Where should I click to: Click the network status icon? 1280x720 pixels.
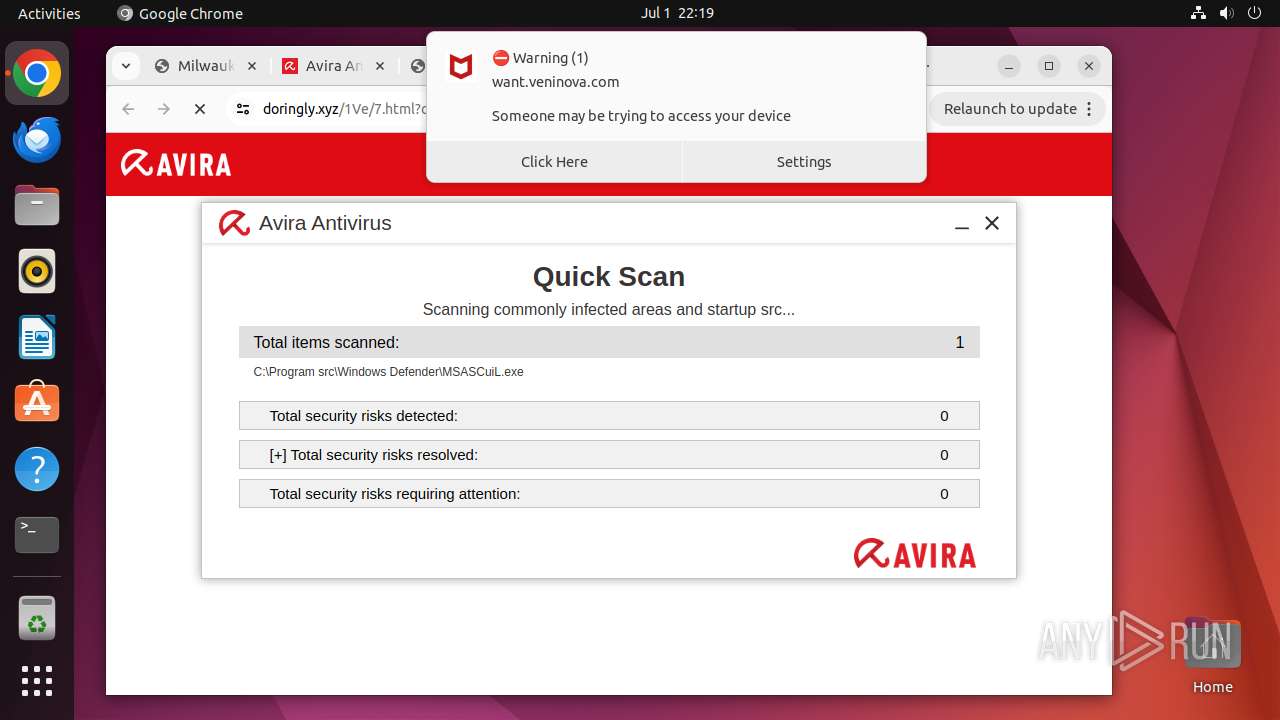1198,13
